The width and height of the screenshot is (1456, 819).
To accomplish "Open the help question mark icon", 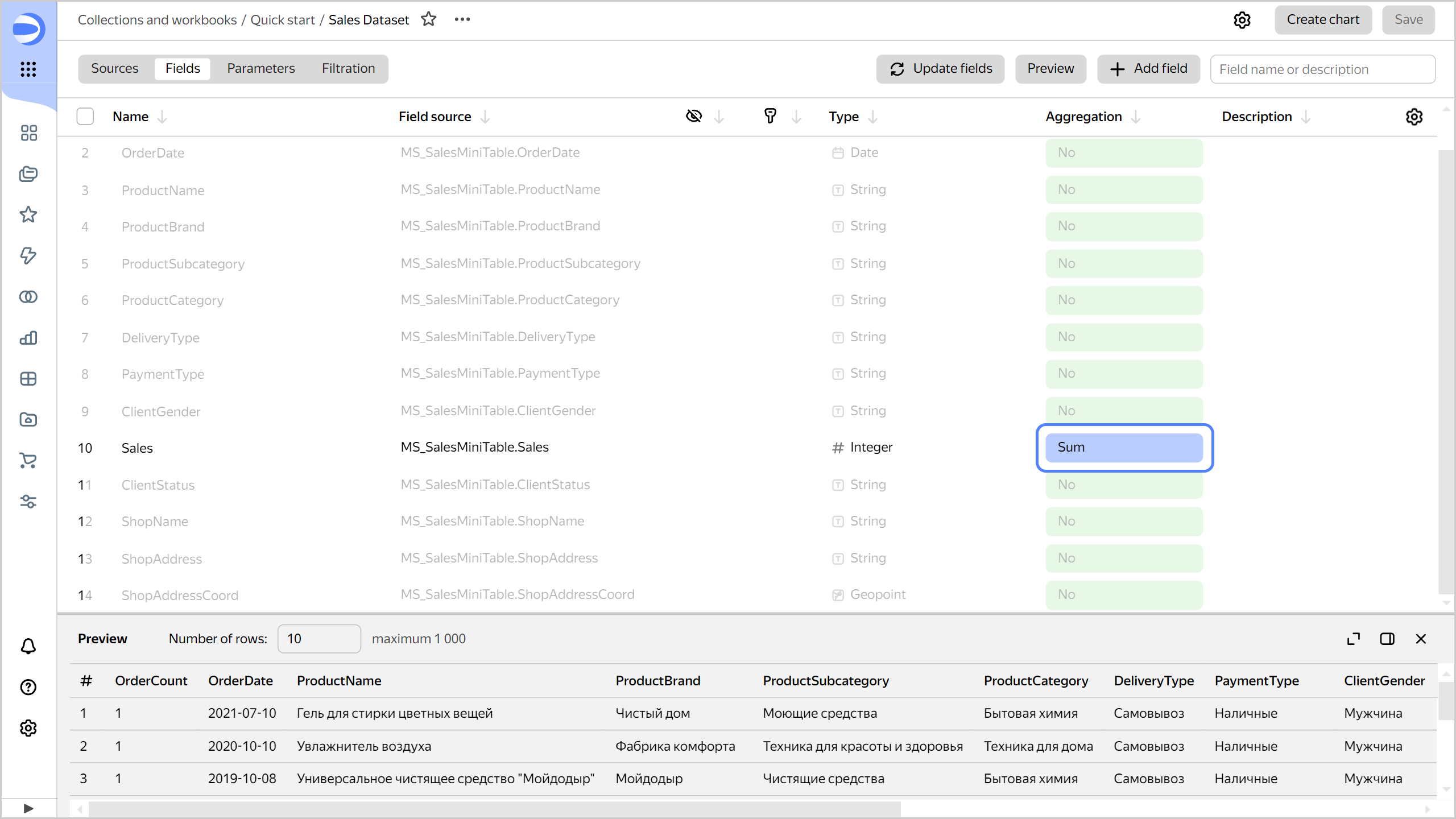I will click(28, 687).
